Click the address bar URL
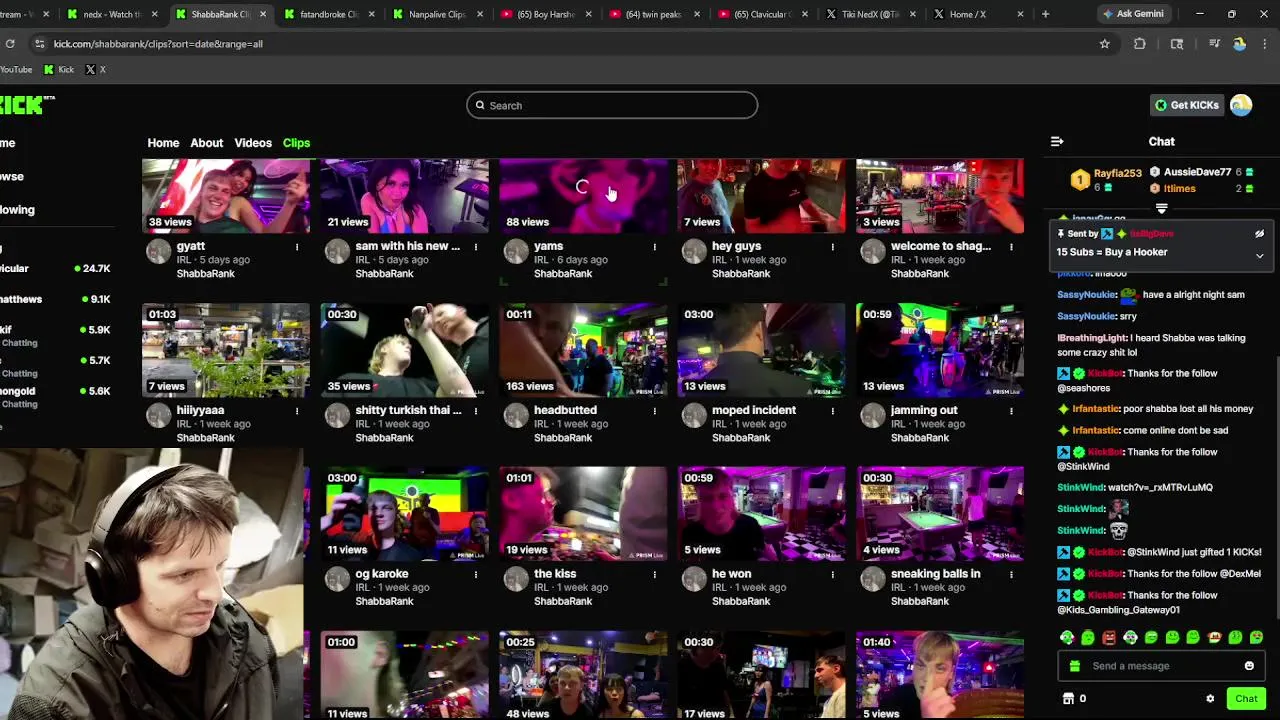This screenshot has height=720, width=1280. (x=158, y=44)
